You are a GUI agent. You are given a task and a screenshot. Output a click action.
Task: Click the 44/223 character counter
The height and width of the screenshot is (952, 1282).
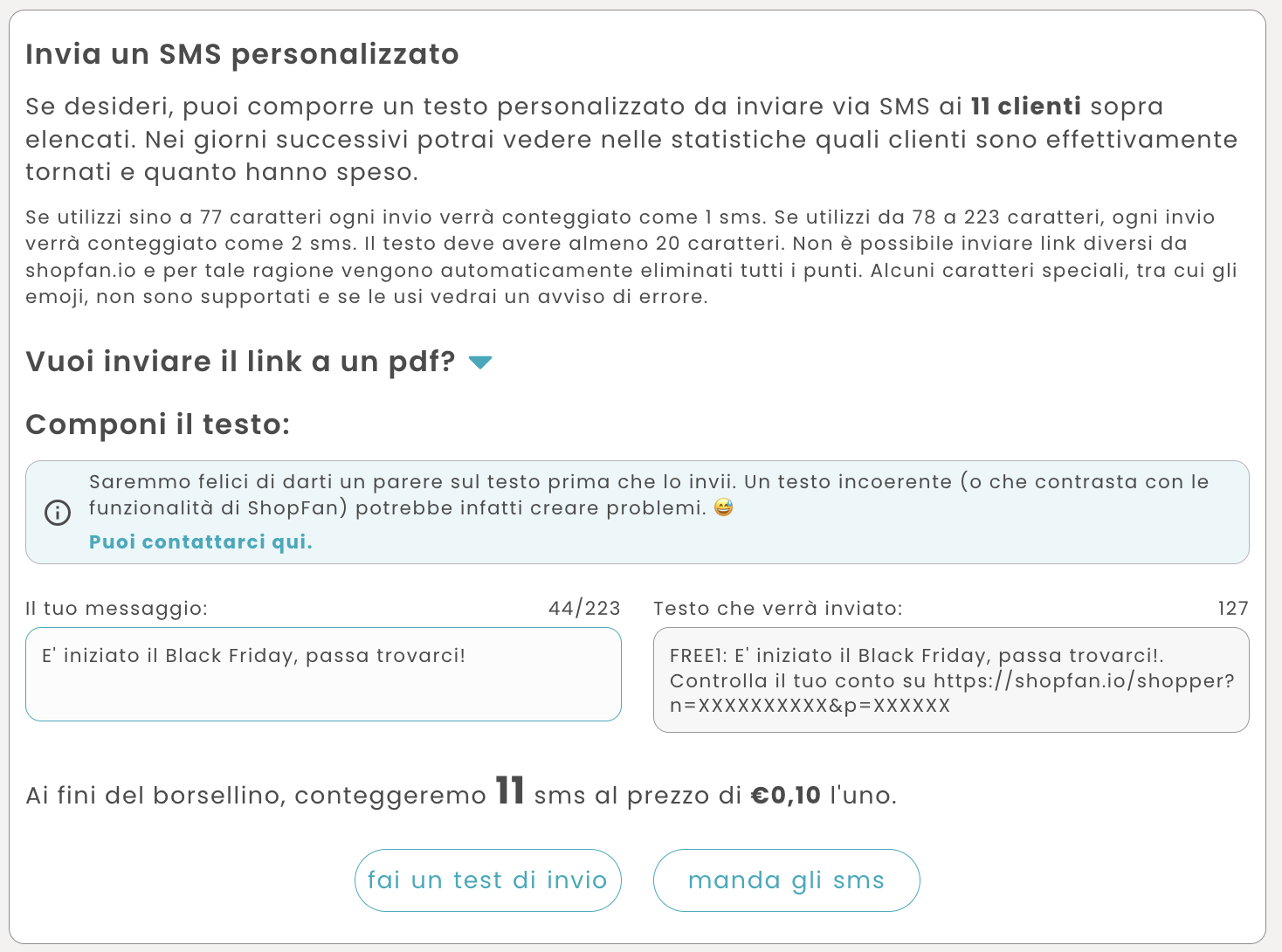(x=584, y=609)
